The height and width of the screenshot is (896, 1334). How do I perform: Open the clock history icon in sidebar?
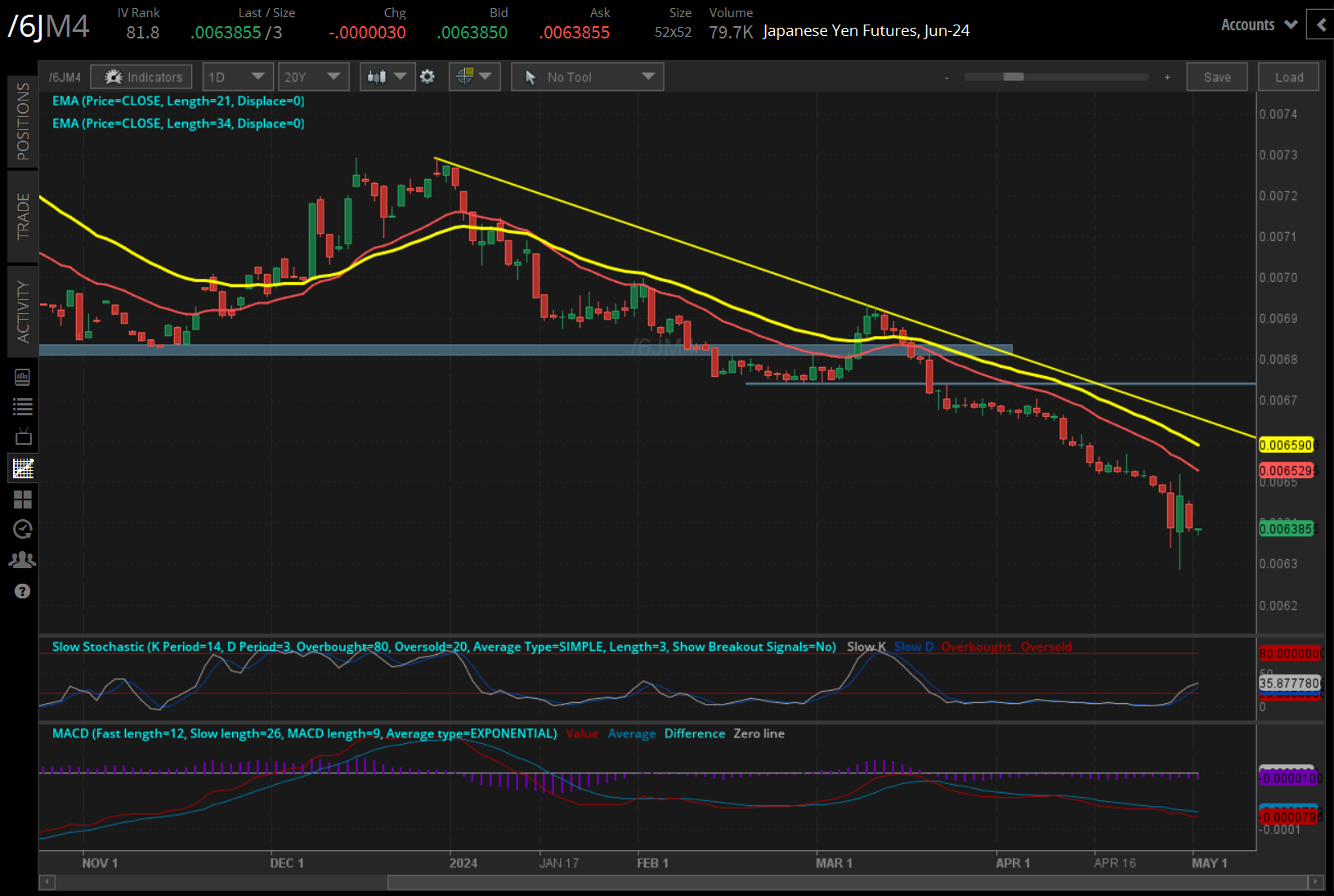coord(23,529)
